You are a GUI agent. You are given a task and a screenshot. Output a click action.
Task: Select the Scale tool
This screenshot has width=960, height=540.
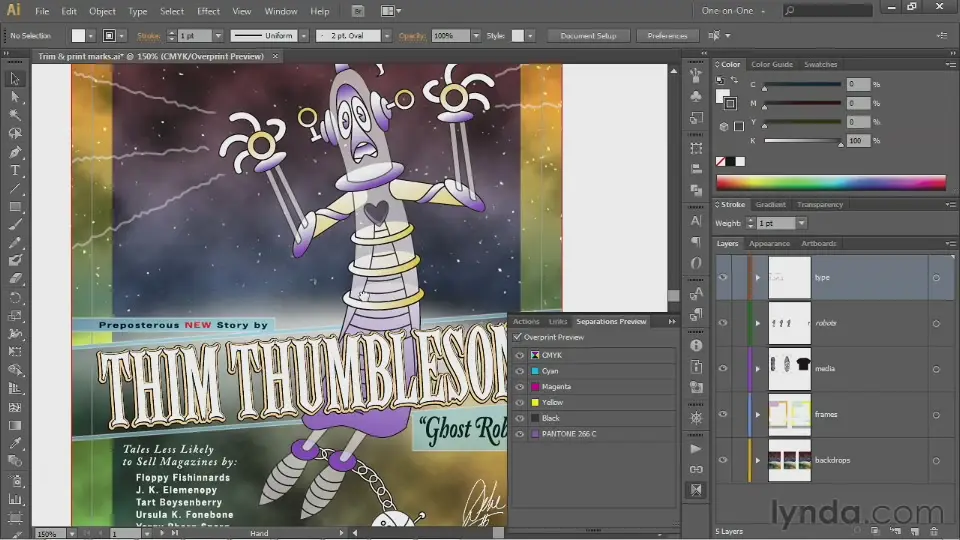point(15,317)
